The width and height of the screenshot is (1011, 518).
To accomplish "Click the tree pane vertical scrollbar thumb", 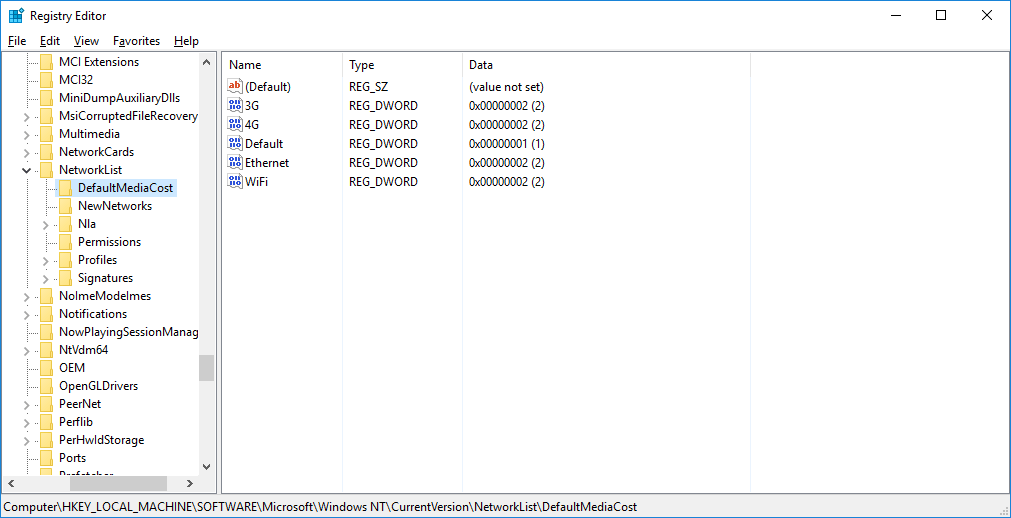I will coord(206,368).
